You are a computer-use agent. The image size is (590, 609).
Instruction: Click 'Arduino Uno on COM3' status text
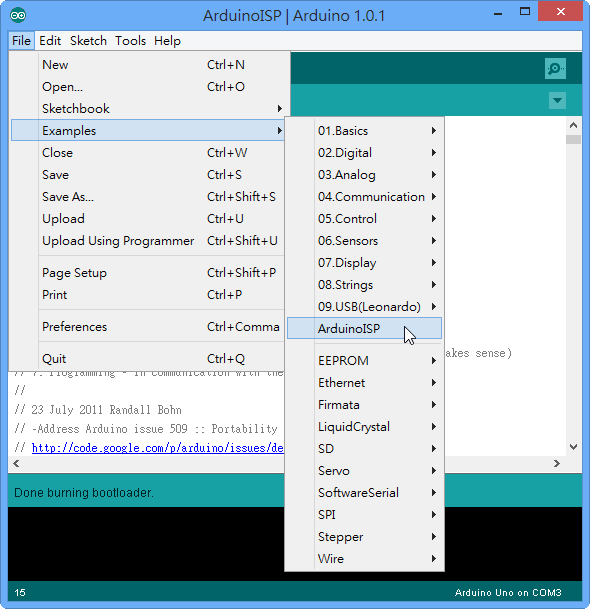pyautogui.click(x=508, y=593)
